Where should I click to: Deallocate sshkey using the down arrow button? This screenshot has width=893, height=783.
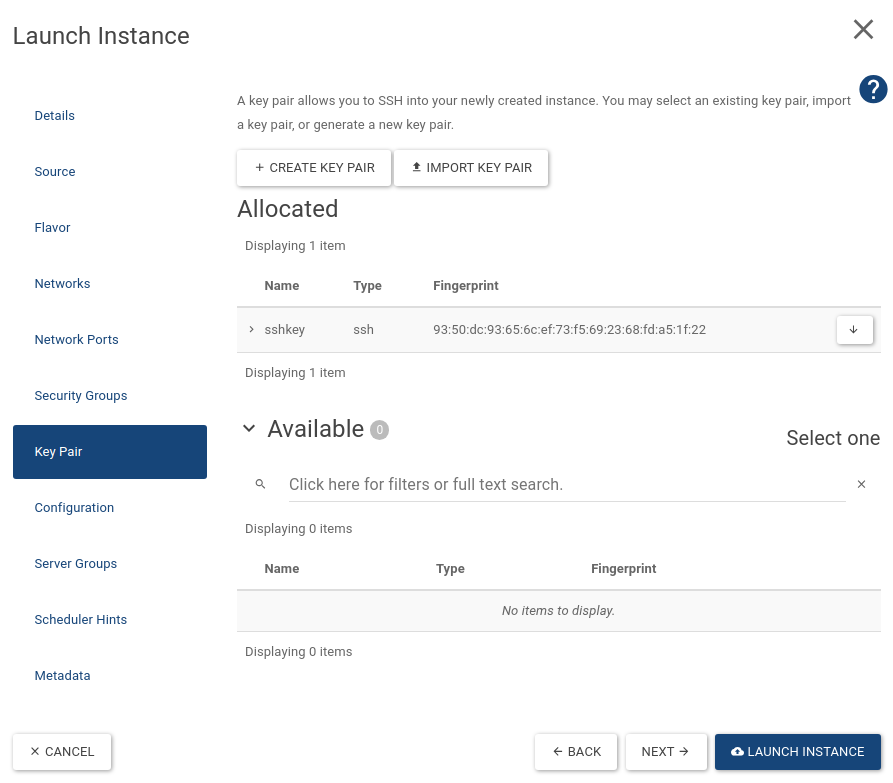[854, 330]
